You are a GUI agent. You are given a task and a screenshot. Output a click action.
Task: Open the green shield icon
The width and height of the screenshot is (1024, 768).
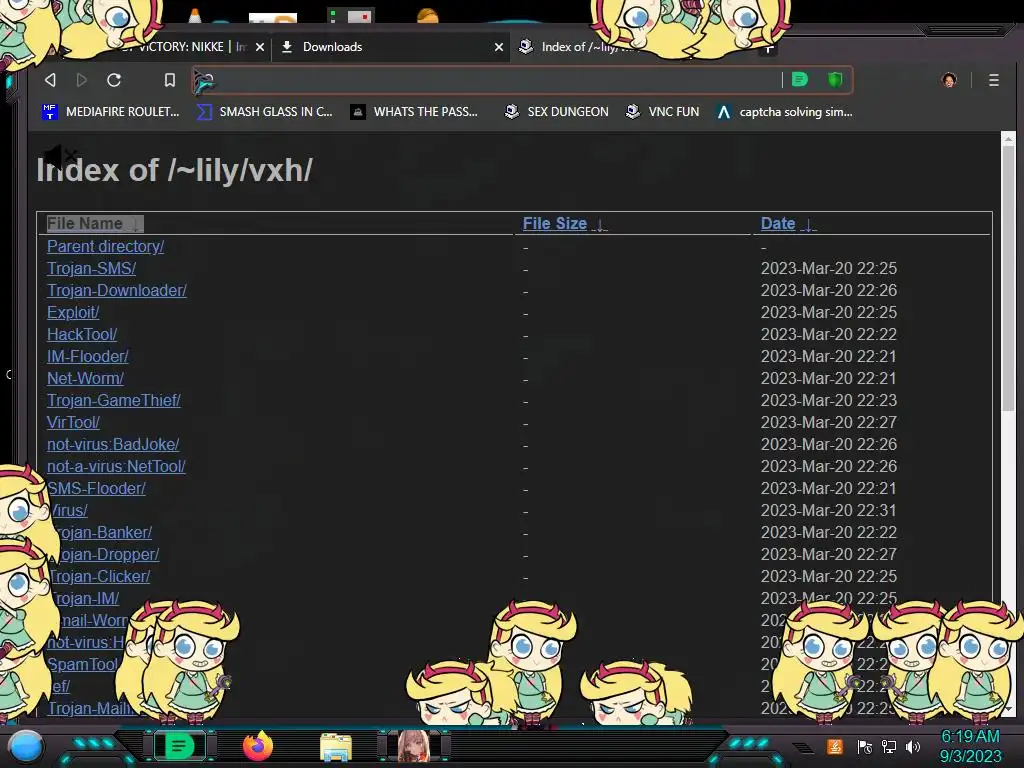(x=835, y=80)
